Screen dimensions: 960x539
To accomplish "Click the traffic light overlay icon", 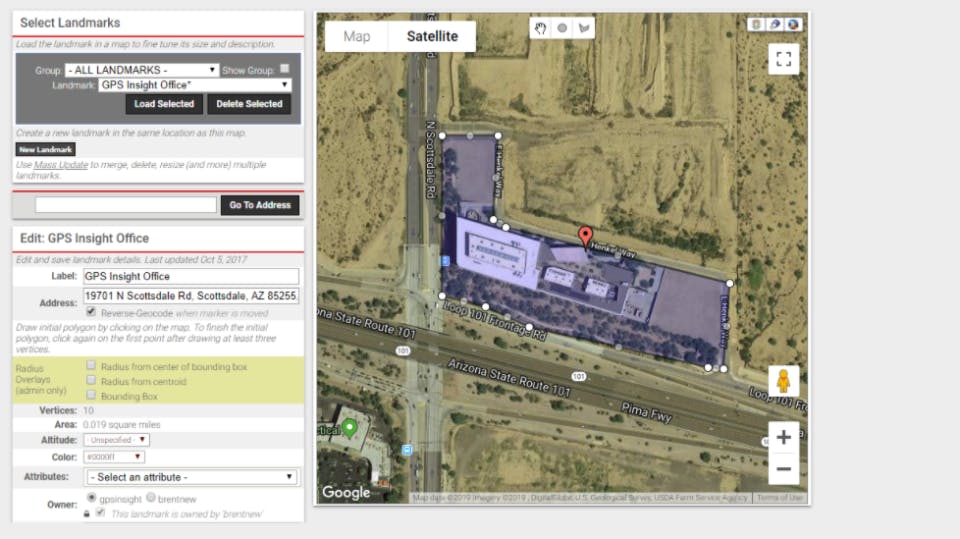I will pos(756,24).
